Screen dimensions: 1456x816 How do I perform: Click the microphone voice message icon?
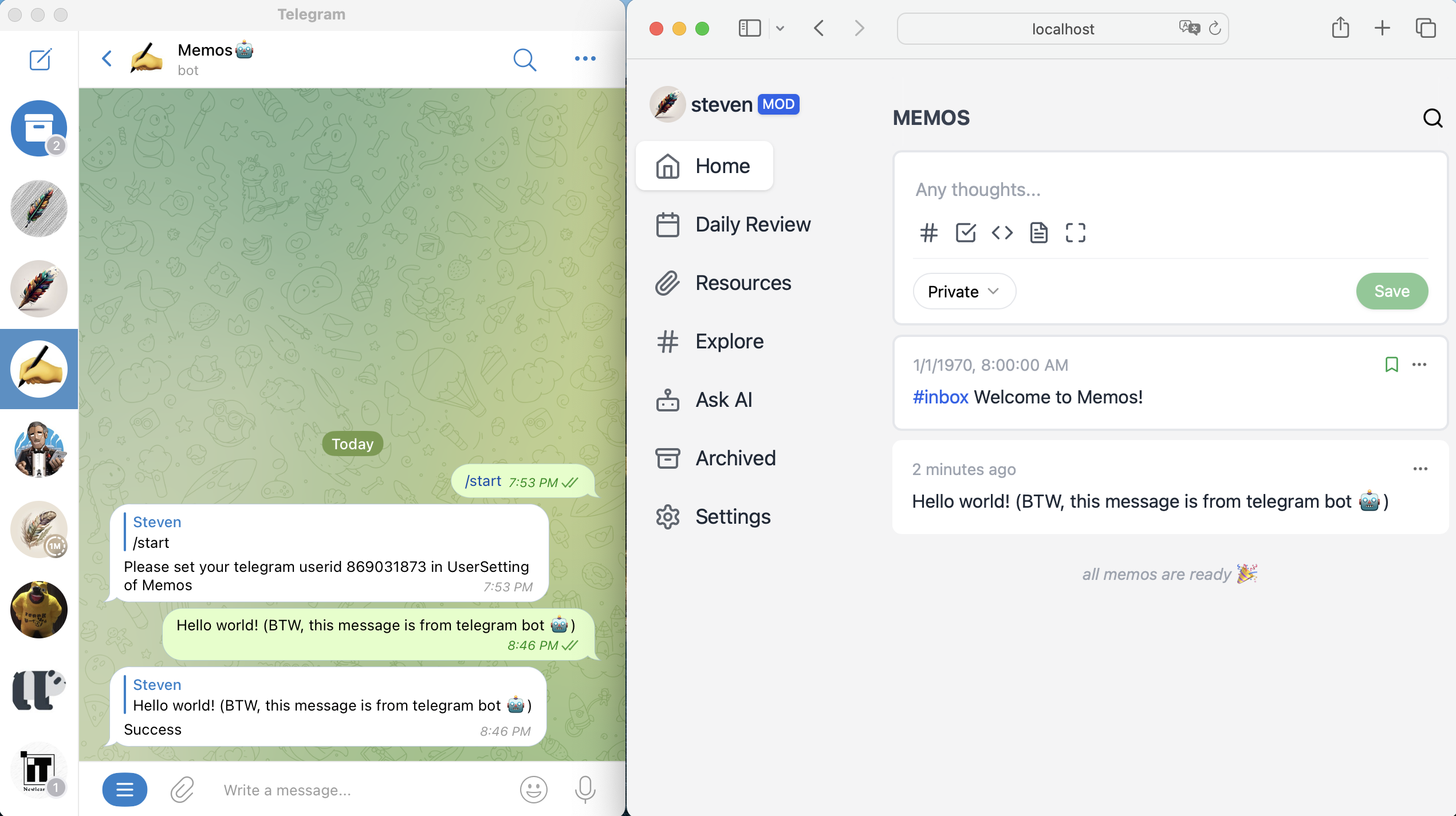(585, 790)
